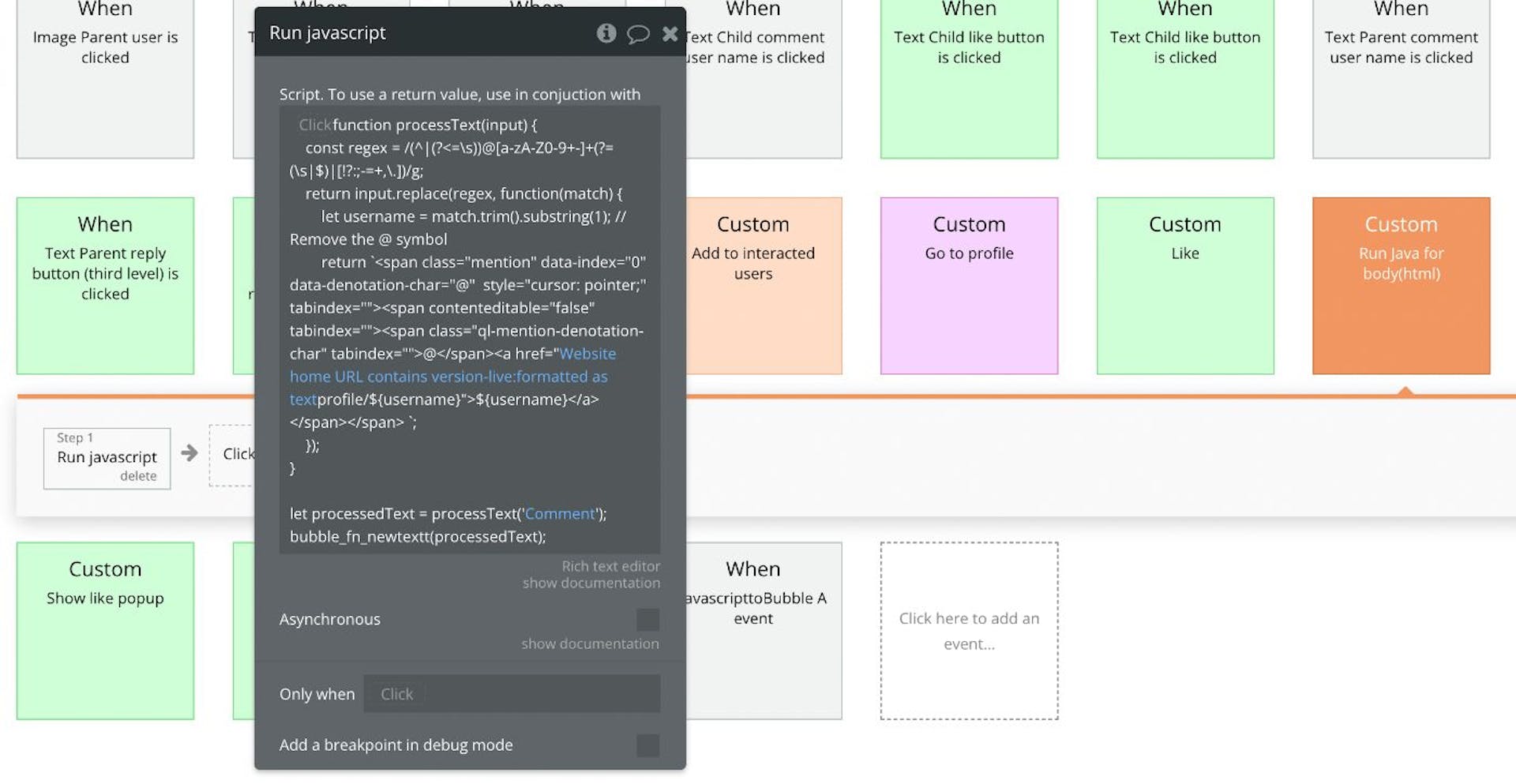The width and height of the screenshot is (1516, 784).
Task: Open the info tooltip on the Run javascript dialog
Action: [606, 33]
